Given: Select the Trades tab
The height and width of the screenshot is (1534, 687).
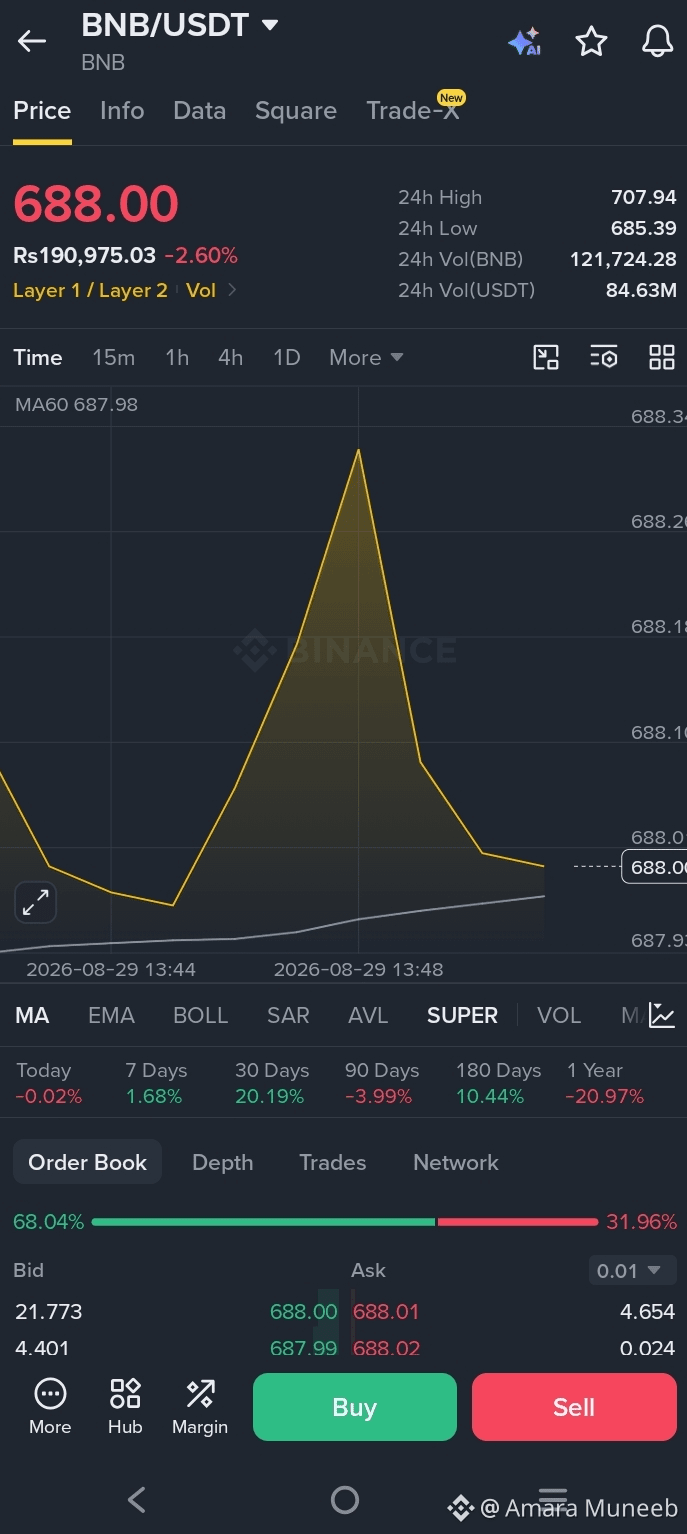Looking at the screenshot, I should pos(332,1162).
